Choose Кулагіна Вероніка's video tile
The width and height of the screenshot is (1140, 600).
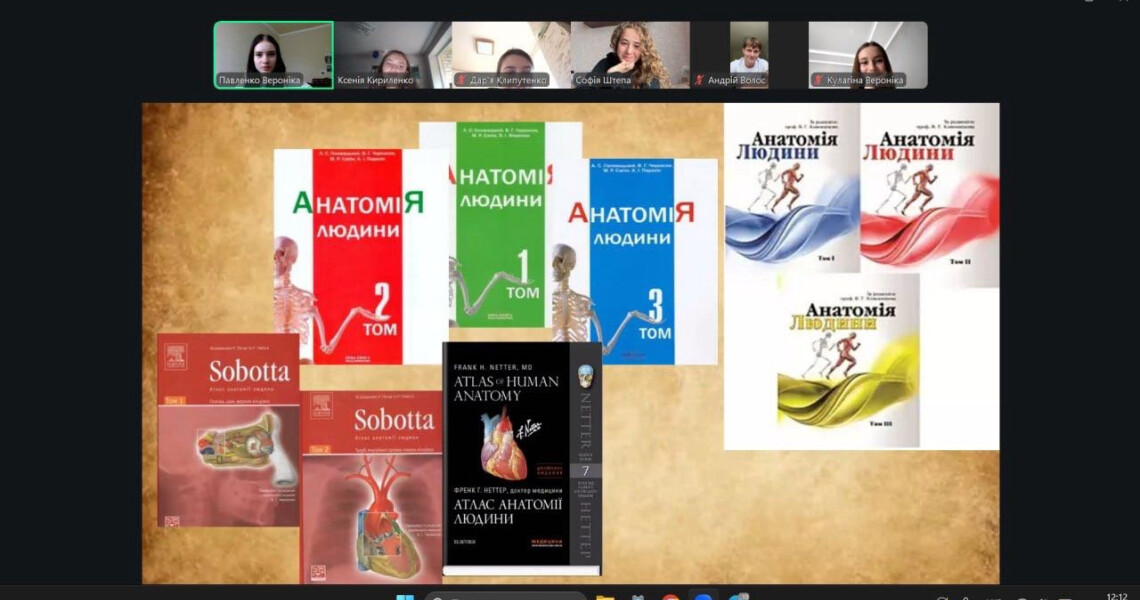(868, 55)
